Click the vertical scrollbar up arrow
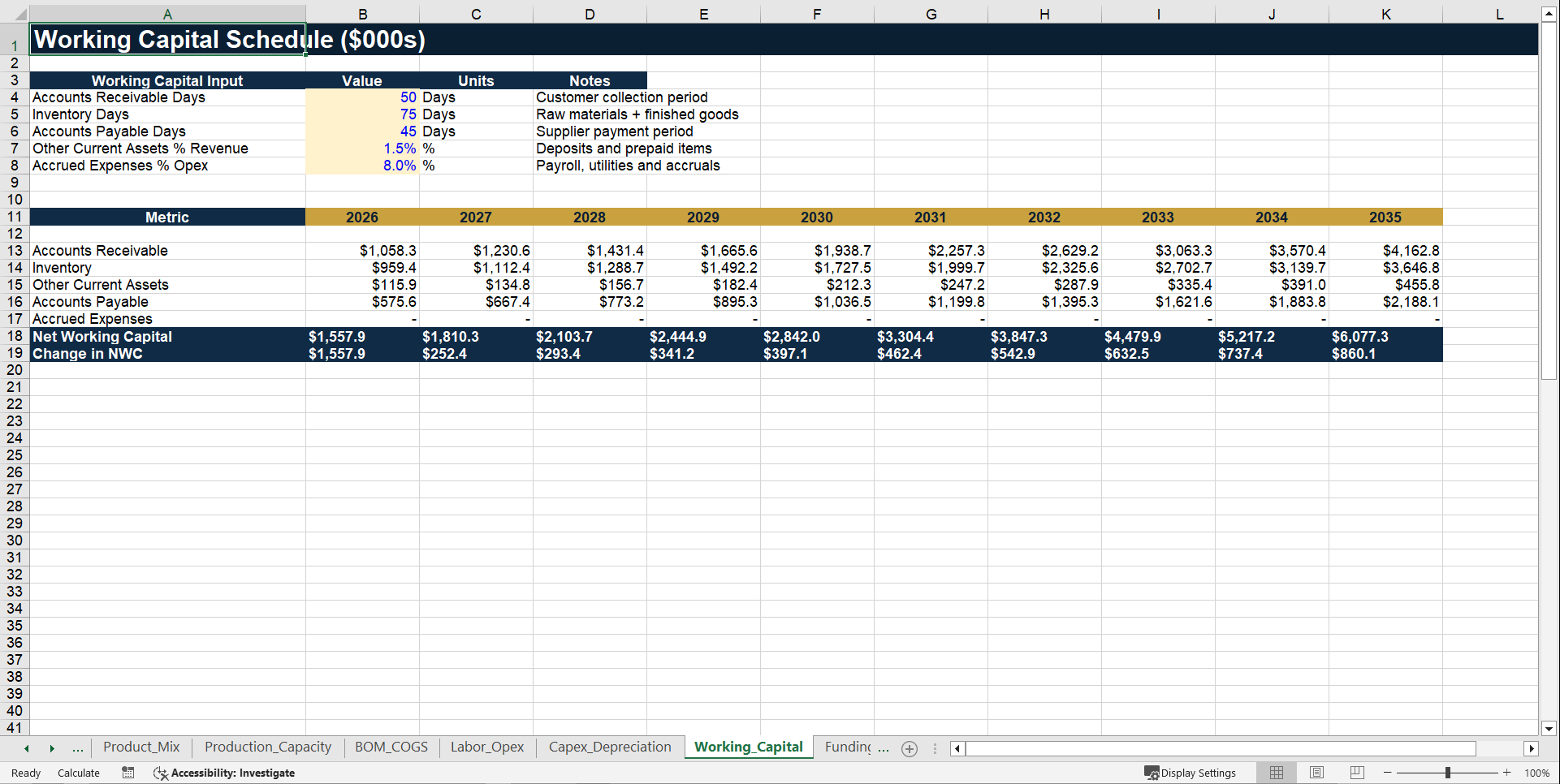Viewport: 1560px width, 784px height. pos(1549,14)
